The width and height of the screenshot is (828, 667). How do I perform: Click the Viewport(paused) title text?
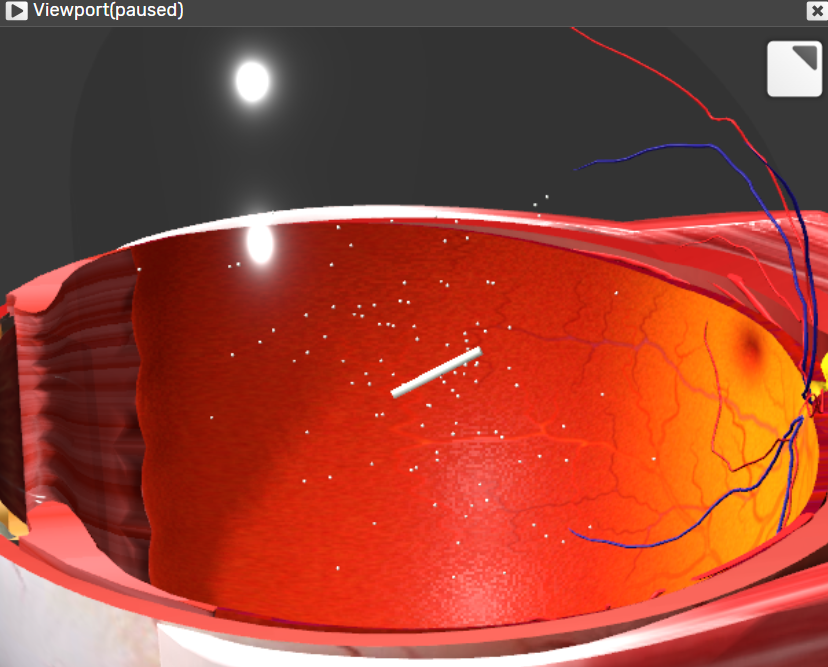tap(108, 11)
